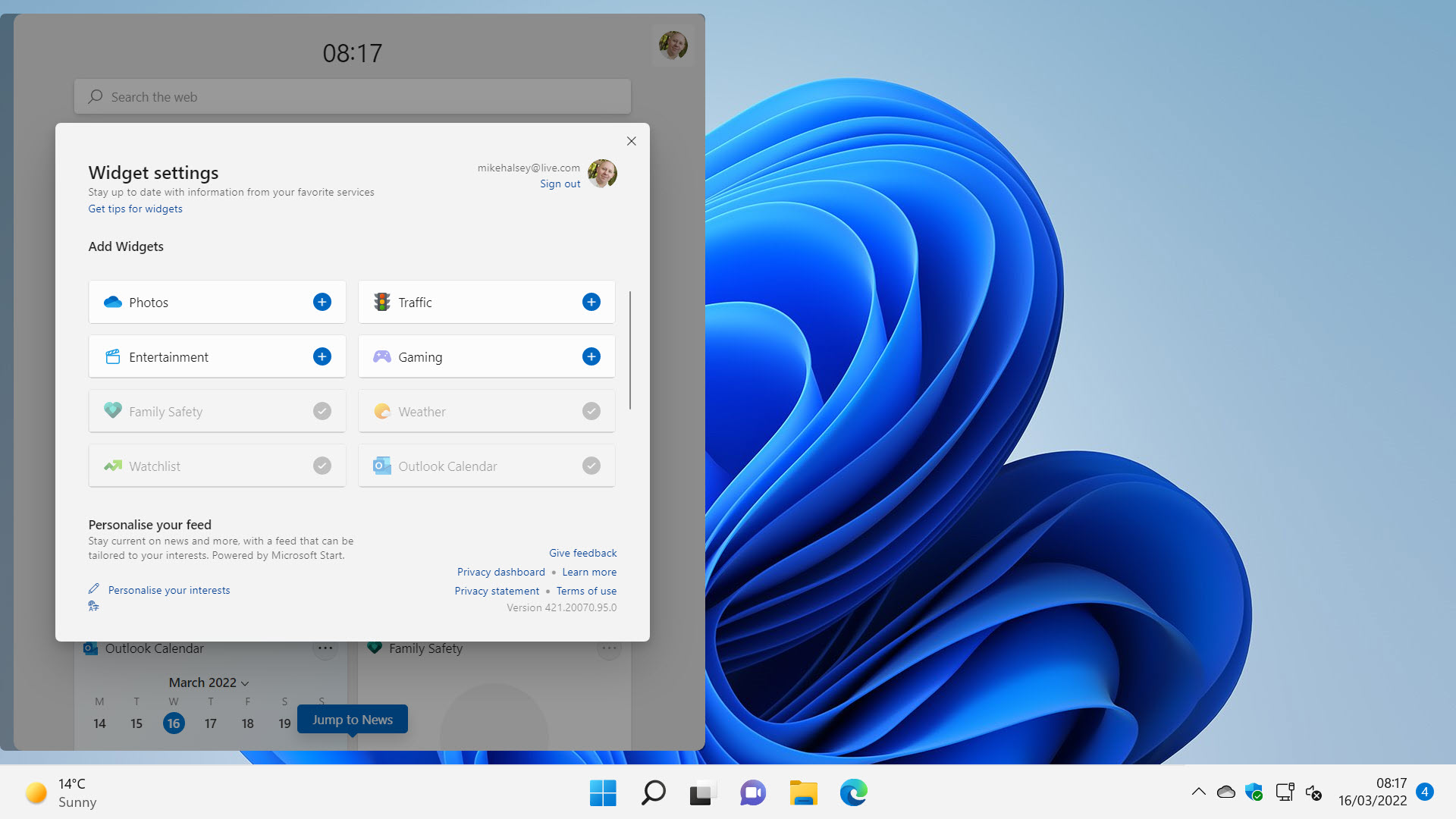
Task: Select day 17 in the calendar
Action: [210, 723]
